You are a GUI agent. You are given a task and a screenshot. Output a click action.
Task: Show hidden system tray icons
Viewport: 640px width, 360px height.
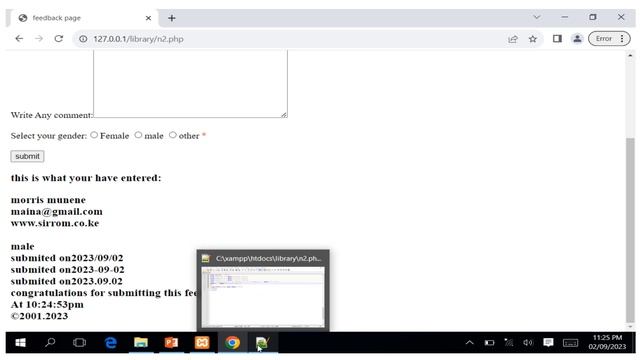tap(470, 342)
